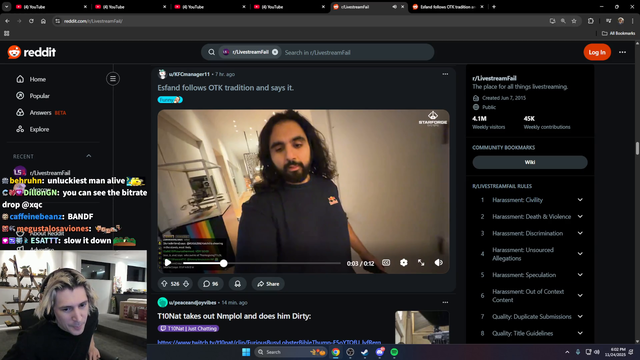Open a new browser tab
The image size is (640, 360).
[494, 7]
